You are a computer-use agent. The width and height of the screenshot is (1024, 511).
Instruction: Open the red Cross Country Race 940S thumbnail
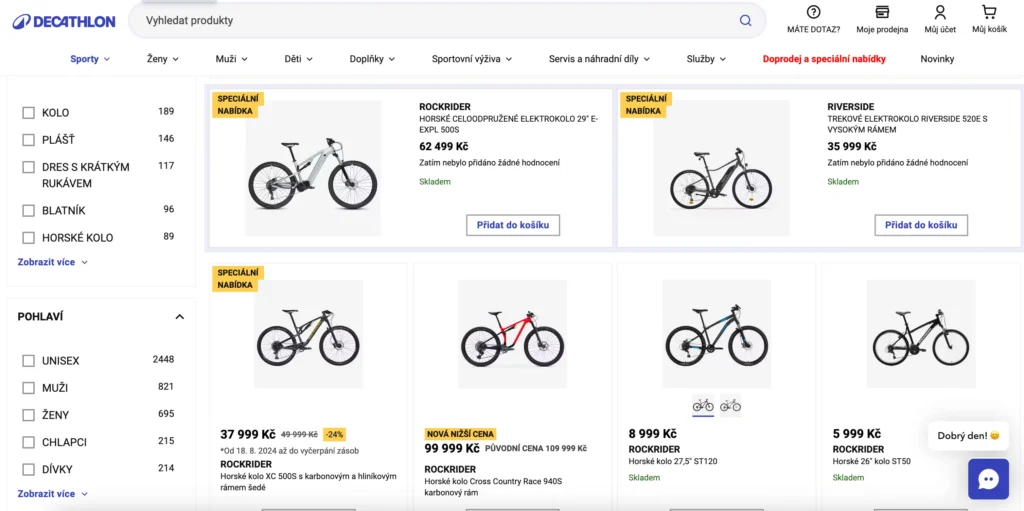coord(512,334)
